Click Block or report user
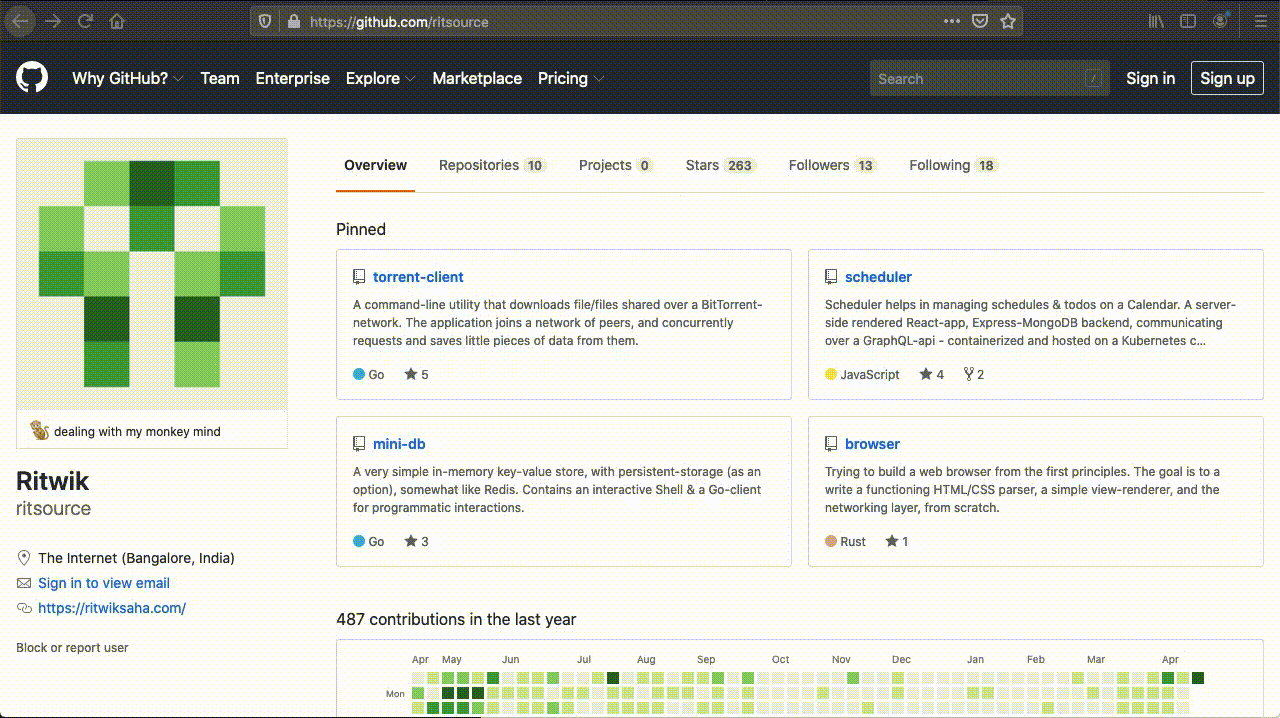 (x=72, y=648)
